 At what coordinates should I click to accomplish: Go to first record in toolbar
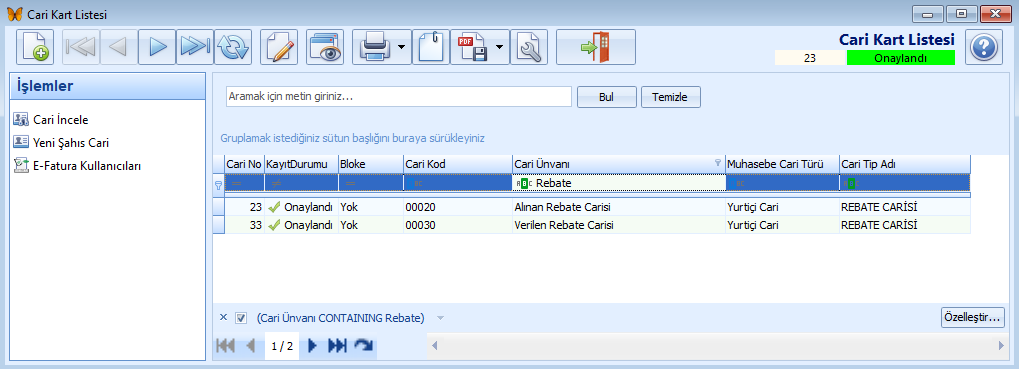pyautogui.click(x=81, y=47)
